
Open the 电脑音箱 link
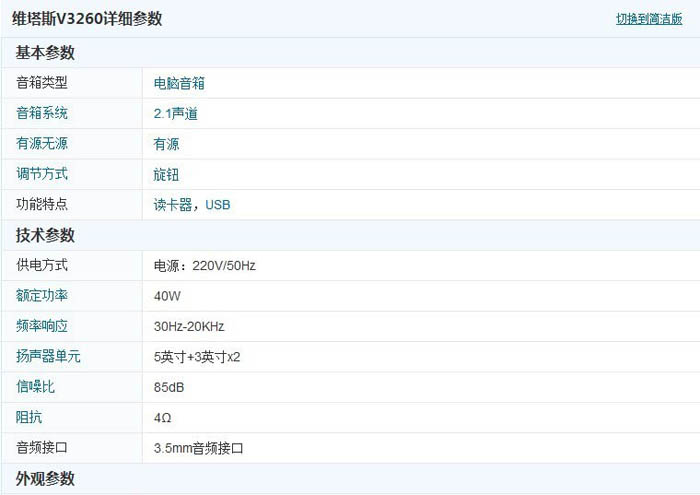(179, 83)
